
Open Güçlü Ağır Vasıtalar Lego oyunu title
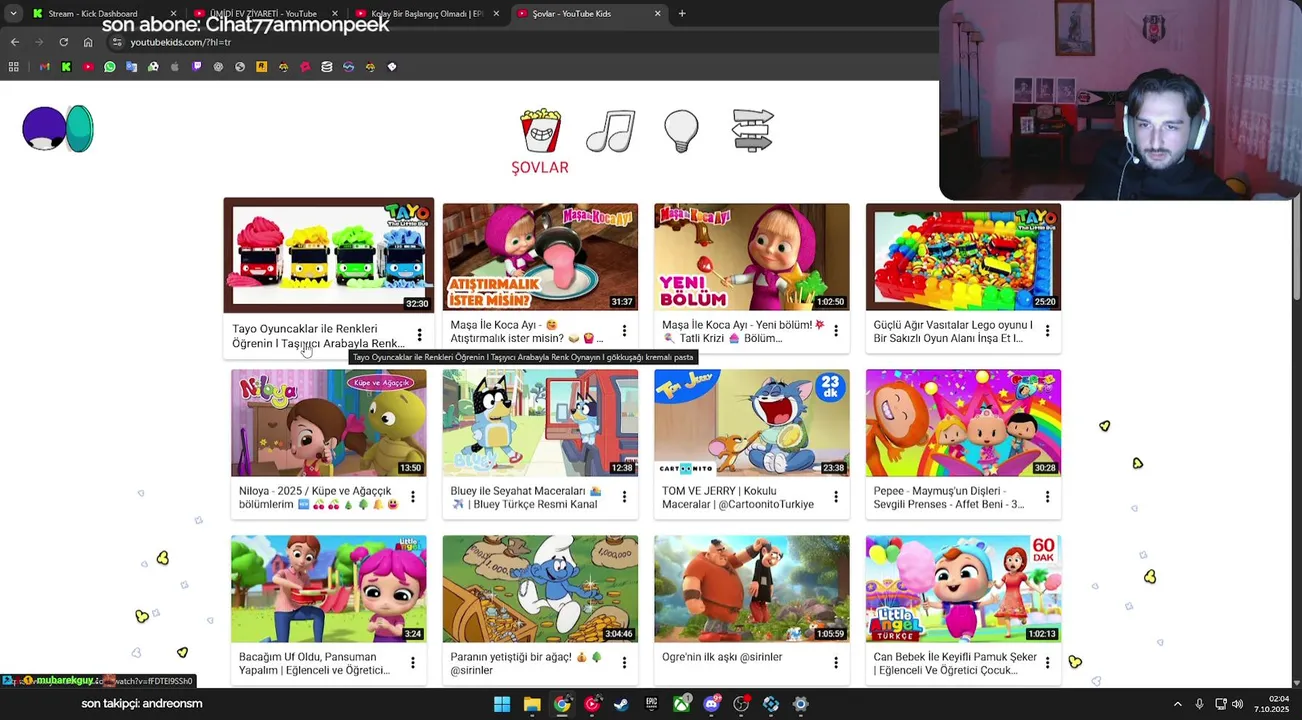coord(953,331)
